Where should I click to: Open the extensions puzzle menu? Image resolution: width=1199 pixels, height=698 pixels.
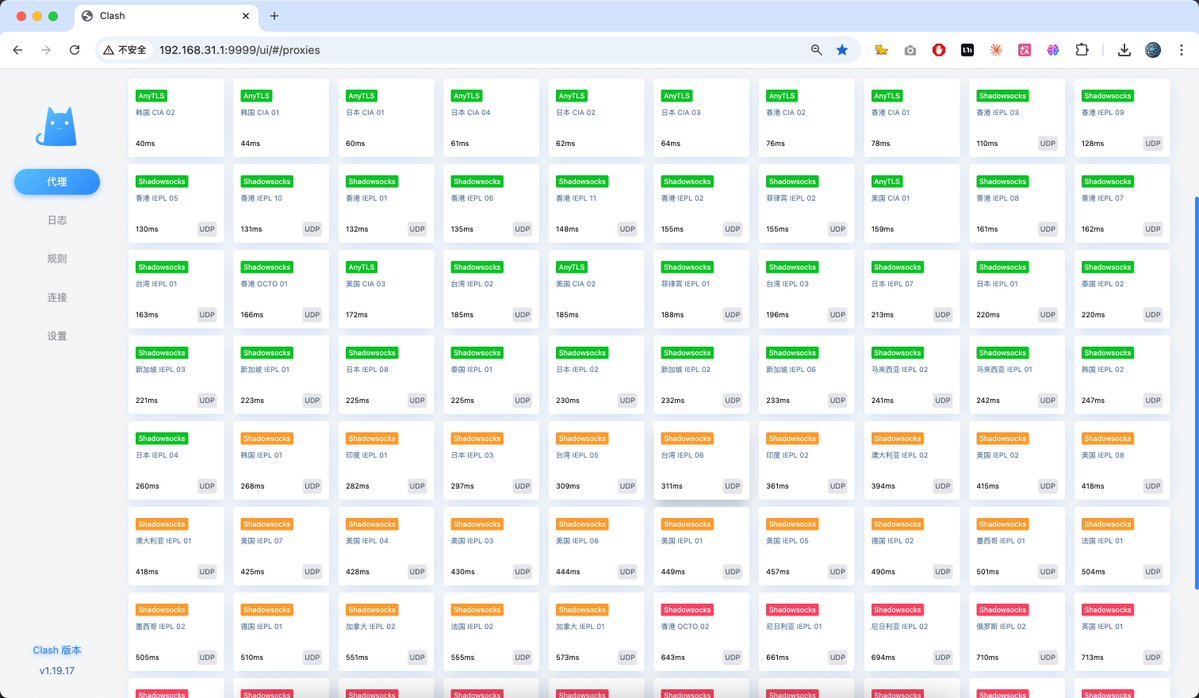tap(1082, 50)
